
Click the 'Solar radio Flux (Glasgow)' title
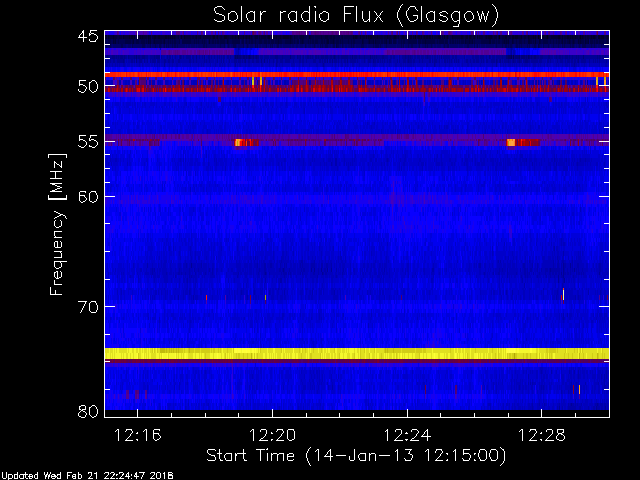point(356,16)
